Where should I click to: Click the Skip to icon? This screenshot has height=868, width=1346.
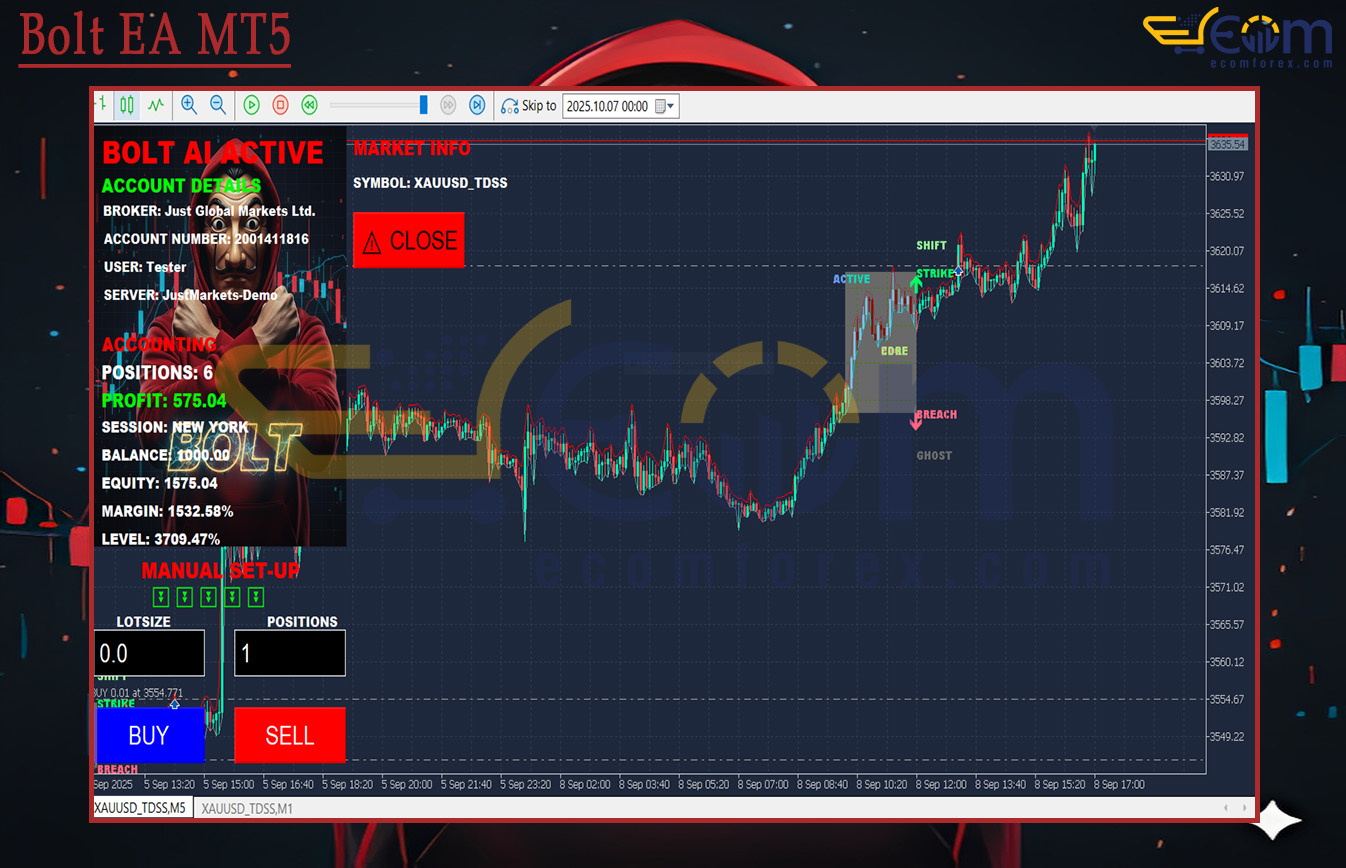point(510,105)
